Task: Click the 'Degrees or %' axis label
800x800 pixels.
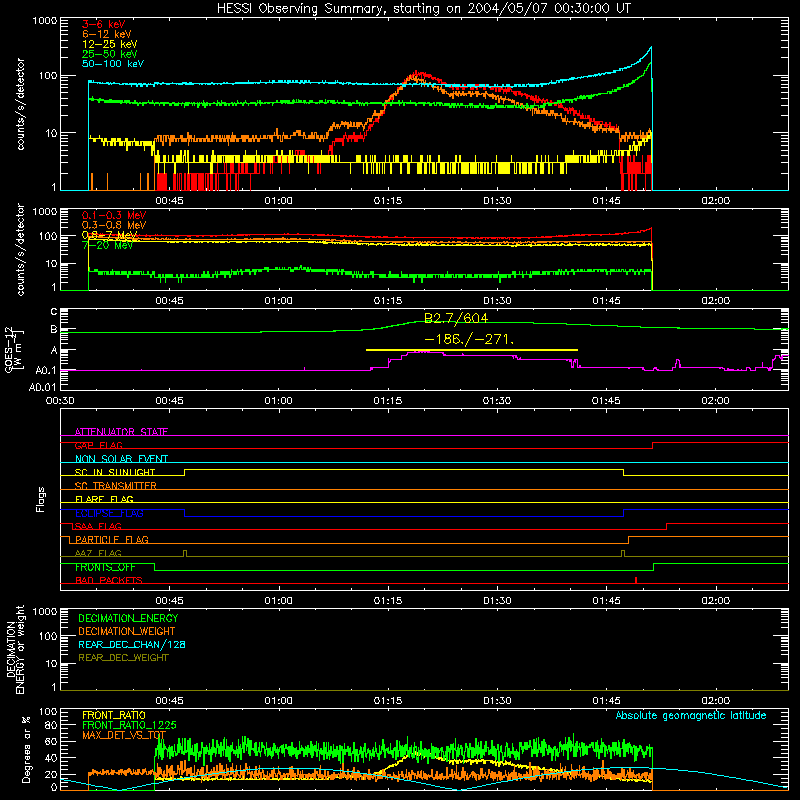Action: (x=27, y=749)
